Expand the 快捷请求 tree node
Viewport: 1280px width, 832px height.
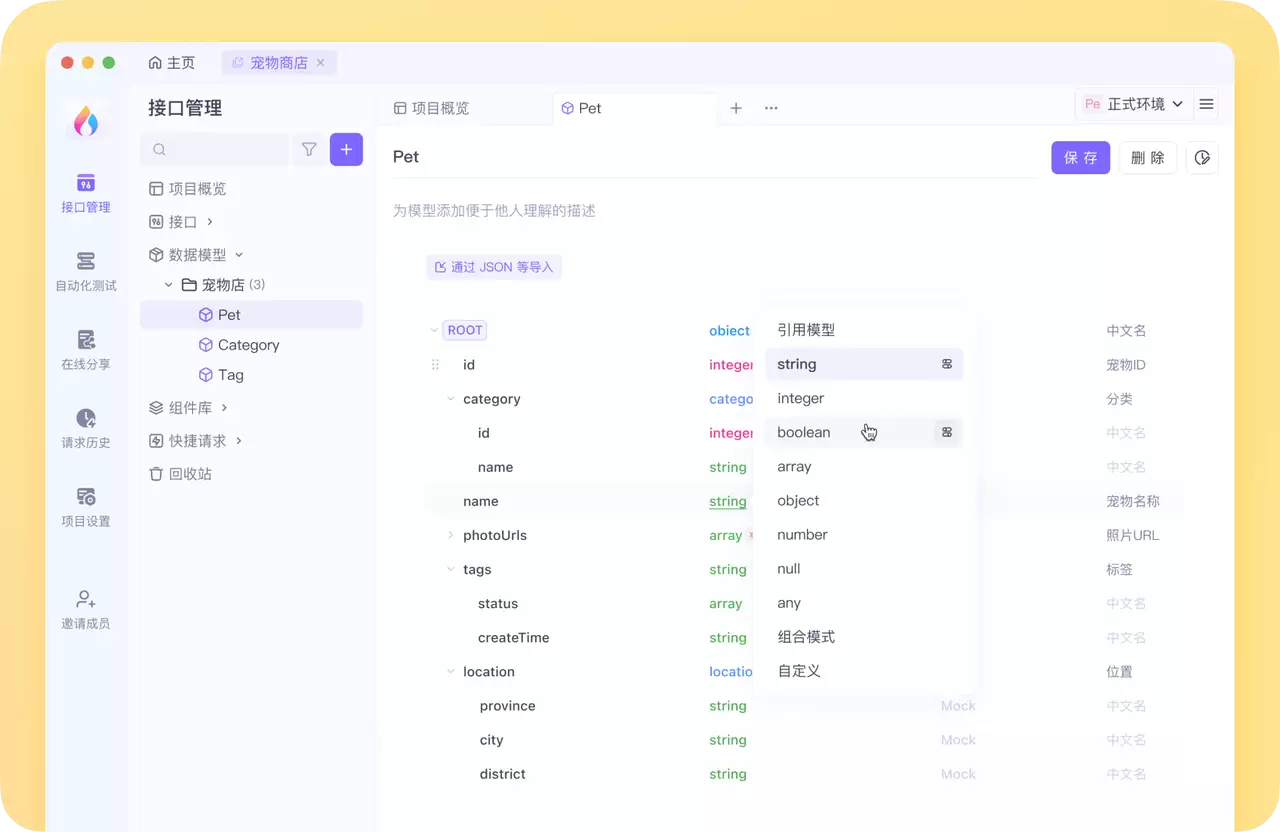point(239,441)
